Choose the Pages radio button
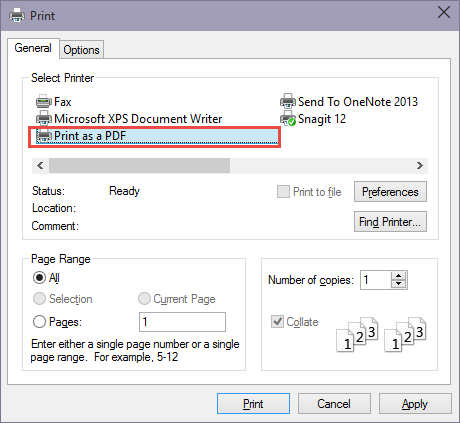 (39, 322)
